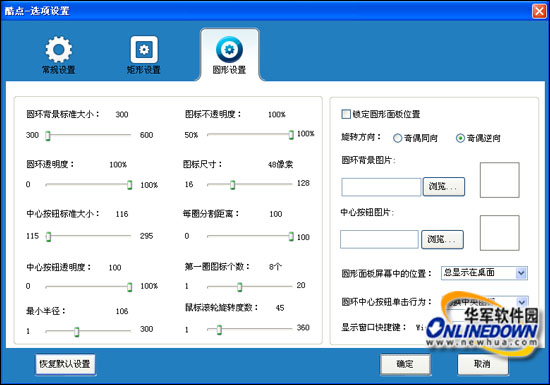Click the 圆环背景图片 path field

click(x=381, y=187)
